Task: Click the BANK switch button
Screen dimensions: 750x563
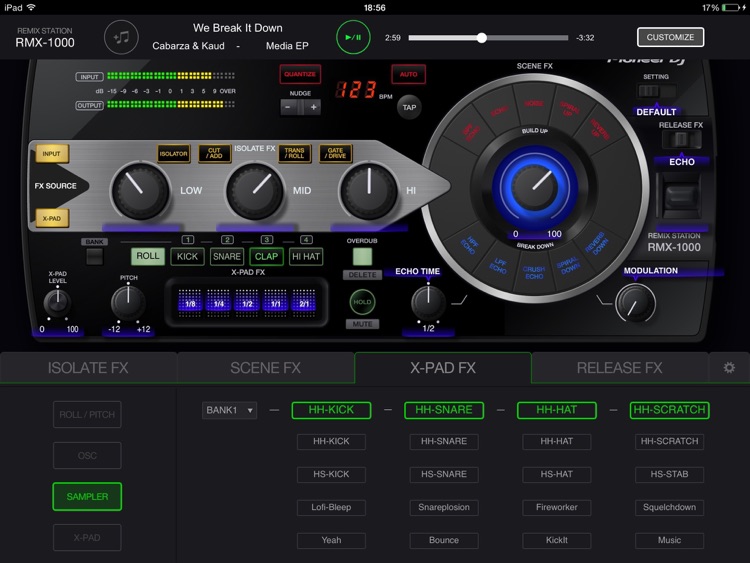Action: coord(94,256)
